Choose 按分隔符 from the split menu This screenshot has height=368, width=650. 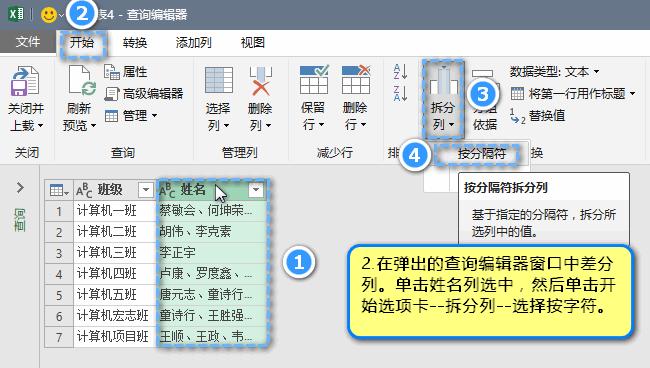(x=481, y=154)
